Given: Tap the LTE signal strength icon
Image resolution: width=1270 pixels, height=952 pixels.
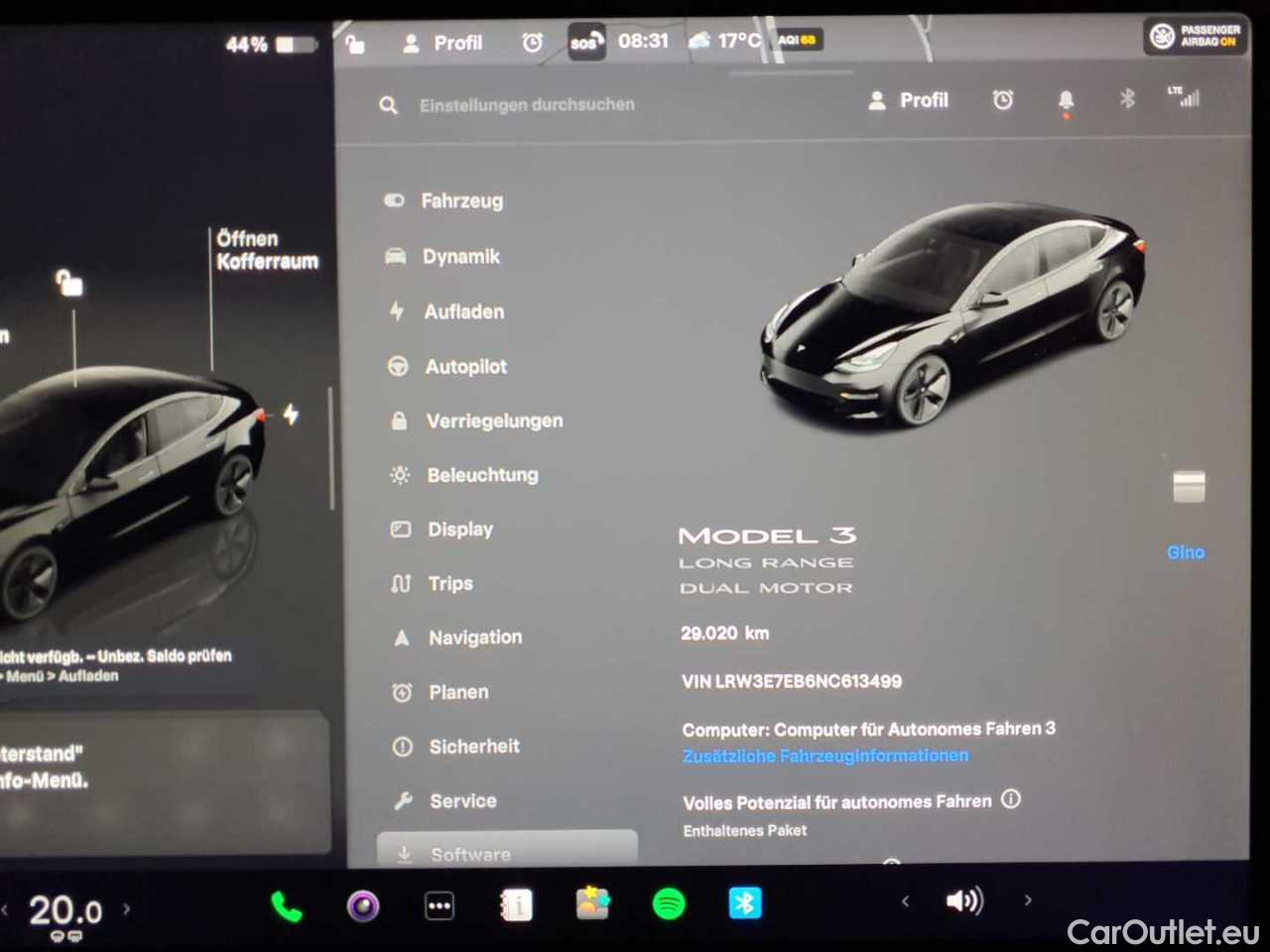Looking at the screenshot, I should click(1184, 96).
